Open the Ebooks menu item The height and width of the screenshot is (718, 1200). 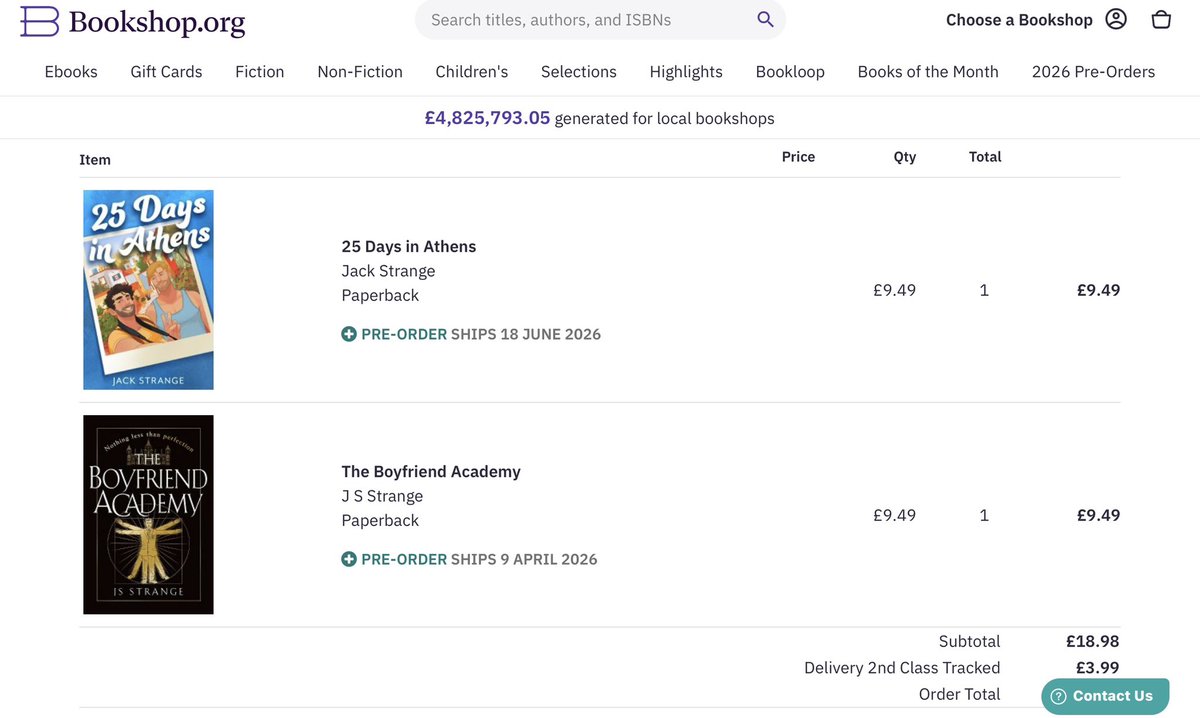point(71,71)
